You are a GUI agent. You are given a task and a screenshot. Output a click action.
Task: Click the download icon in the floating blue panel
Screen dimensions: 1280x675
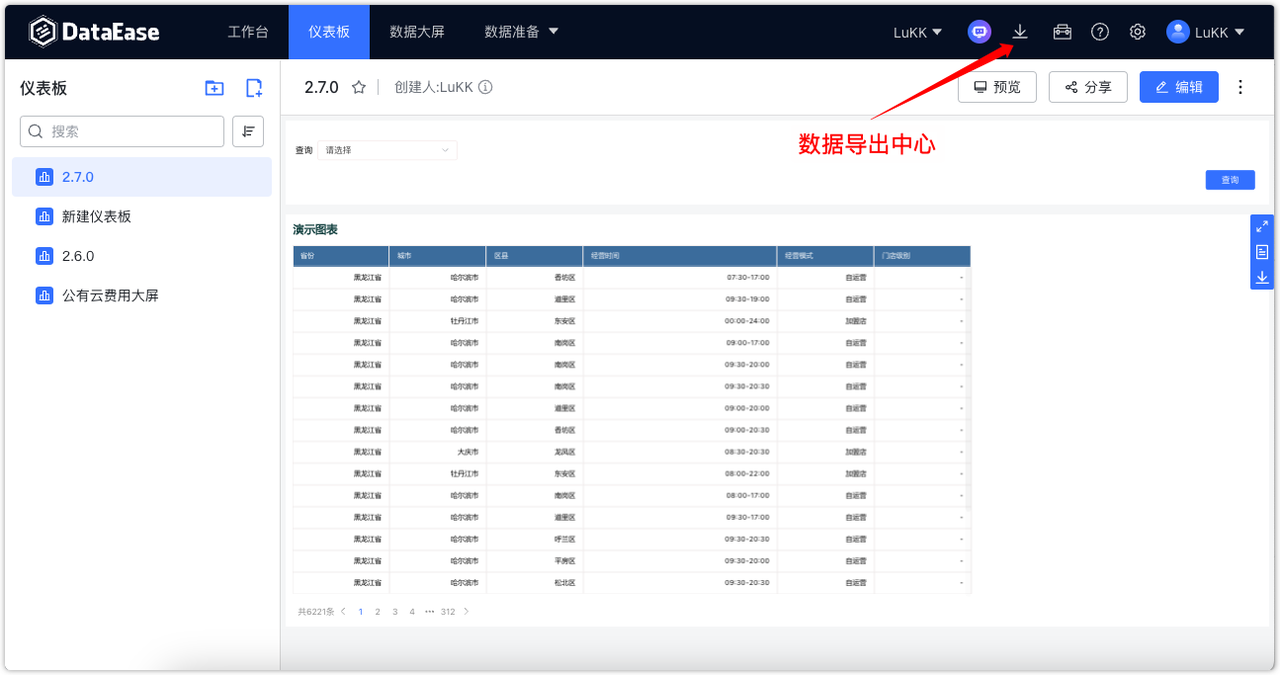[1261, 277]
